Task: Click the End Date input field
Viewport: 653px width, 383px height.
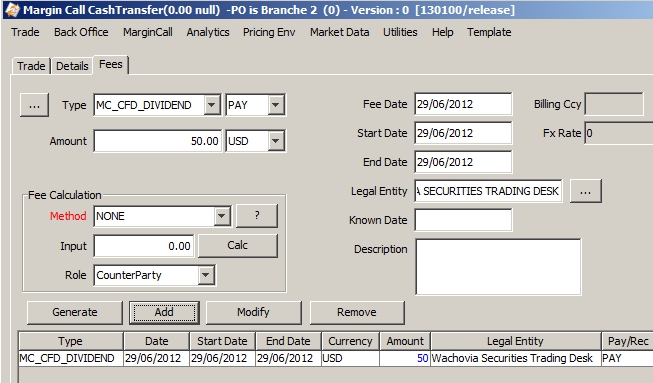Action: point(463,162)
